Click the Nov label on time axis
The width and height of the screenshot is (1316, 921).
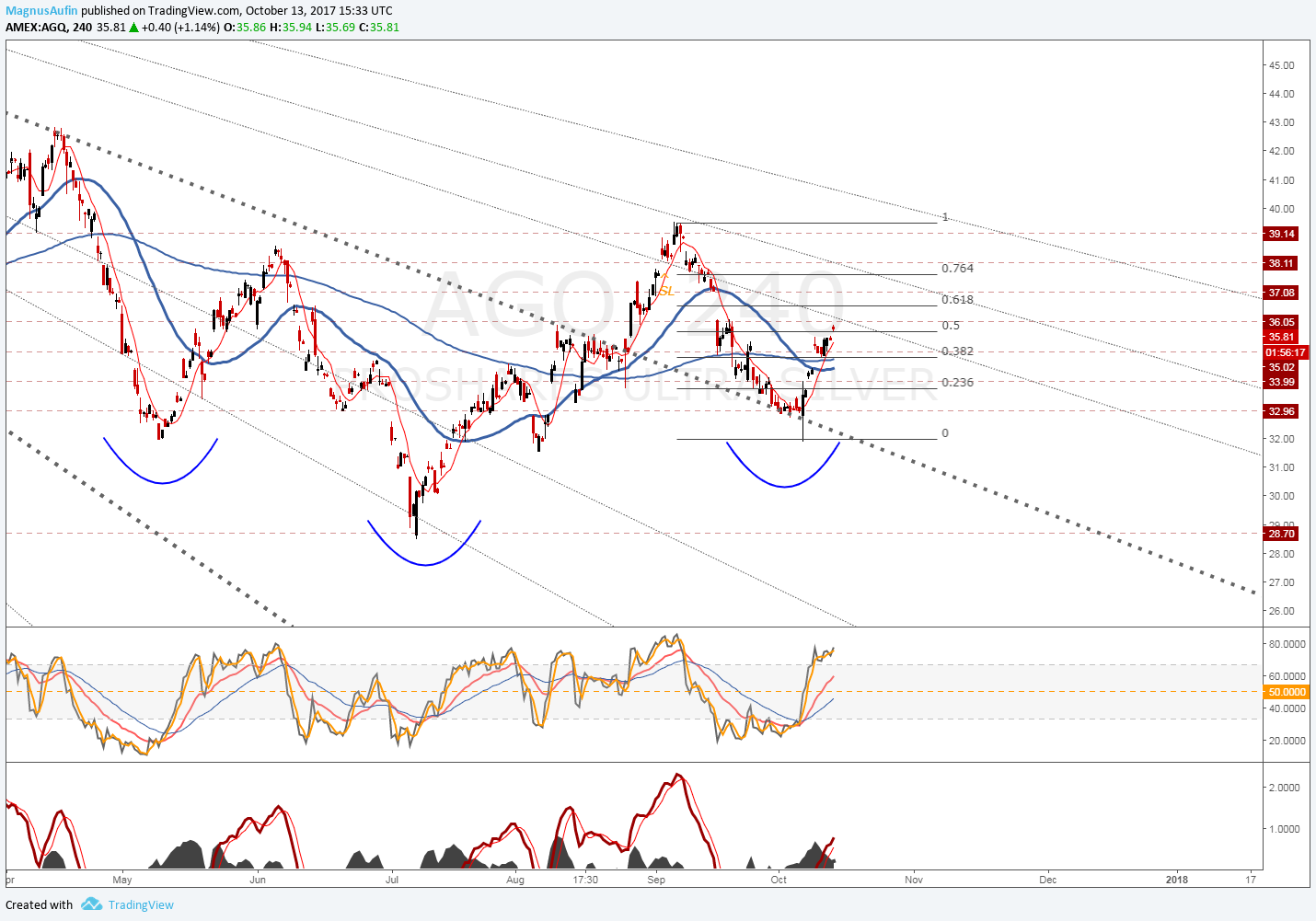point(914,880)
